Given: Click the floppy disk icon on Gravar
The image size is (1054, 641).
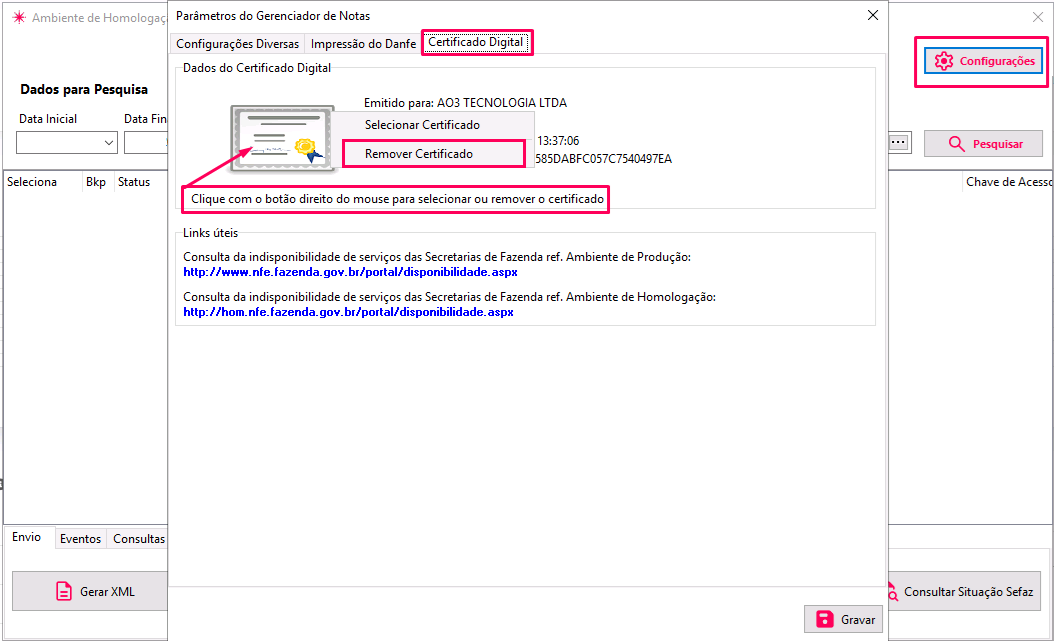Looking at the screenshot, I should tap(825, 619).
